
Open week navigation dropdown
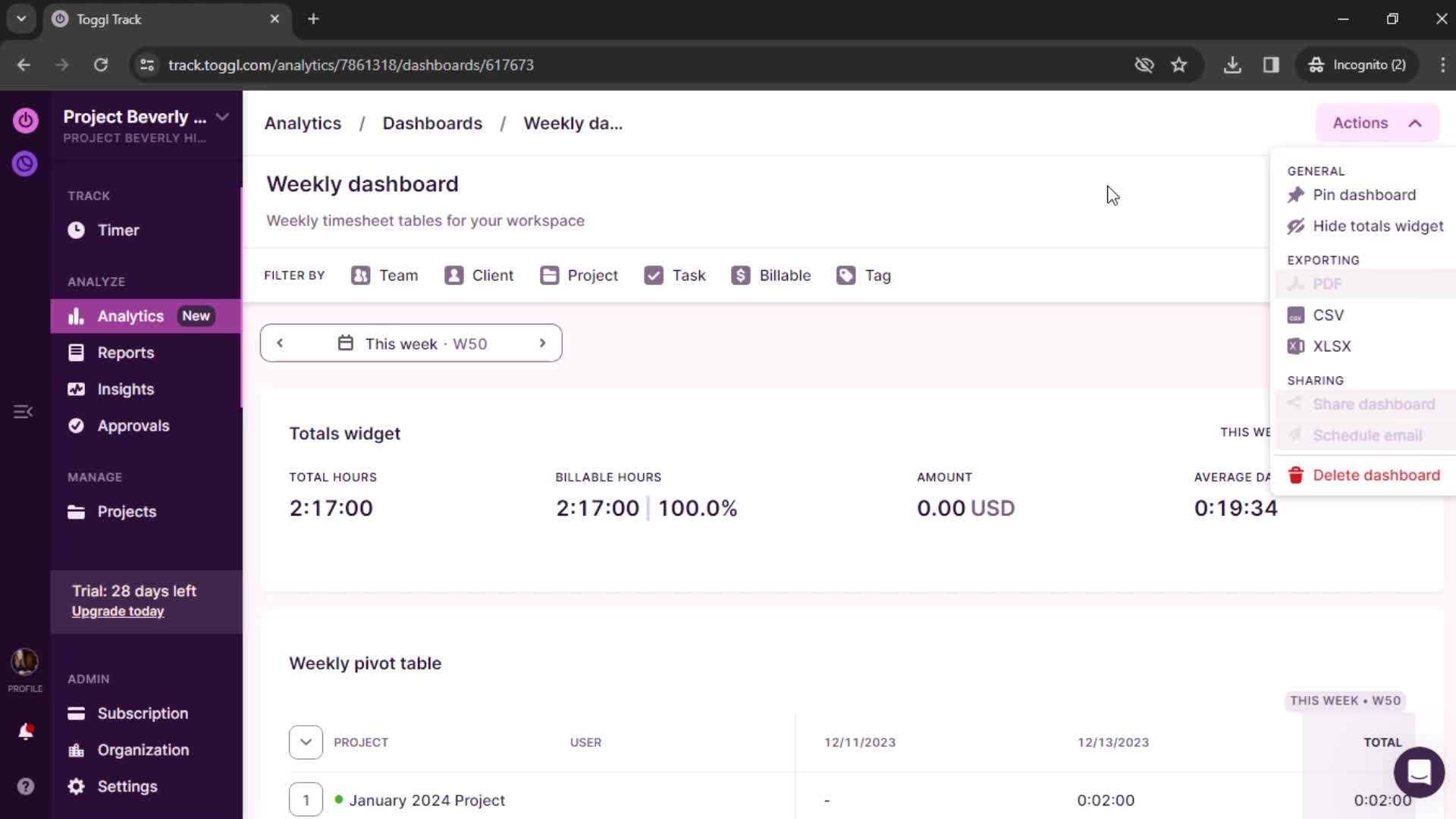click(411, 343)
